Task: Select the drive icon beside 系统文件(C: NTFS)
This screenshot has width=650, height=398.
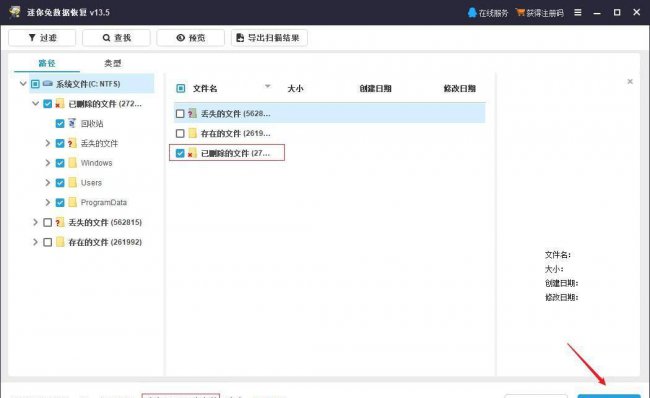Action: click(x=48, y=84)
